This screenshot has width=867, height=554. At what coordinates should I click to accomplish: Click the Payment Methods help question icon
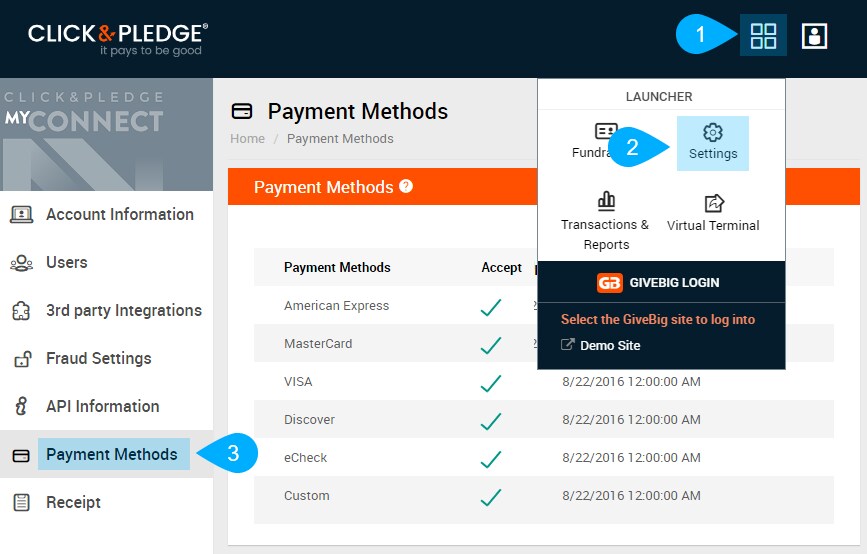click(x=406, y=186)
